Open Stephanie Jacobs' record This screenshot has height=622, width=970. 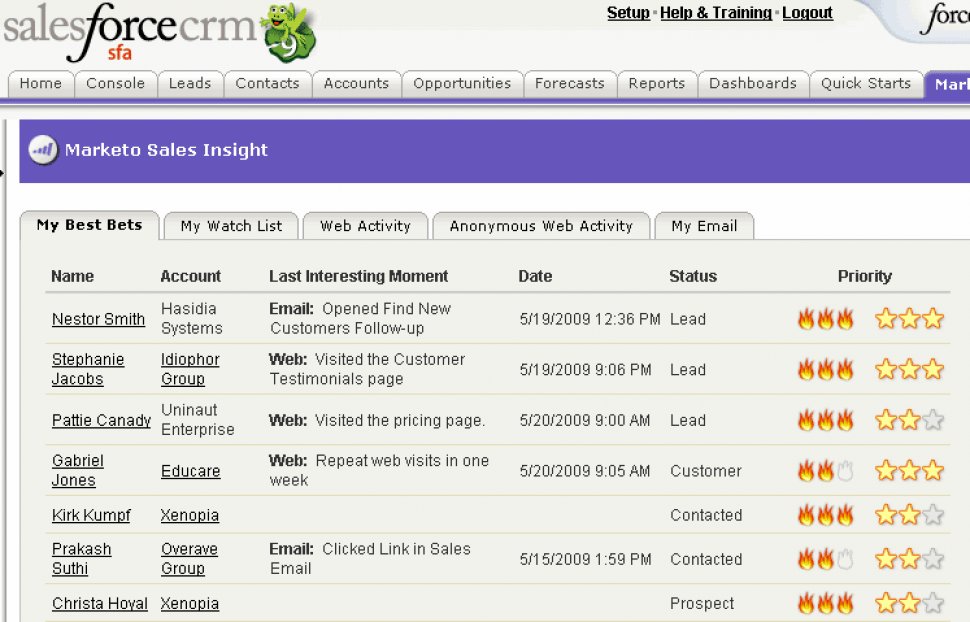(88, 369)
